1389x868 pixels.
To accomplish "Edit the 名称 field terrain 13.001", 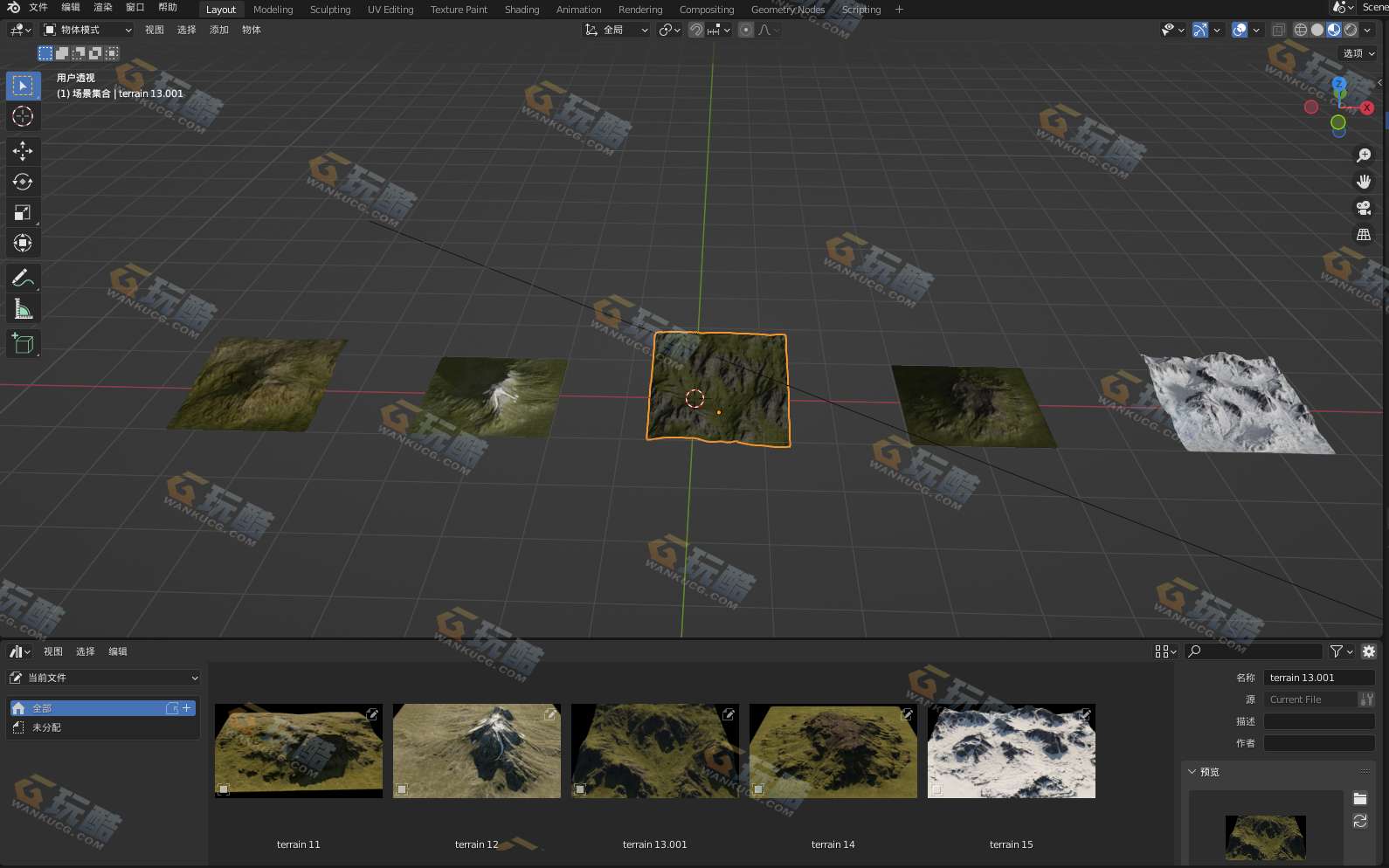I will click(x=1319, y=678).
